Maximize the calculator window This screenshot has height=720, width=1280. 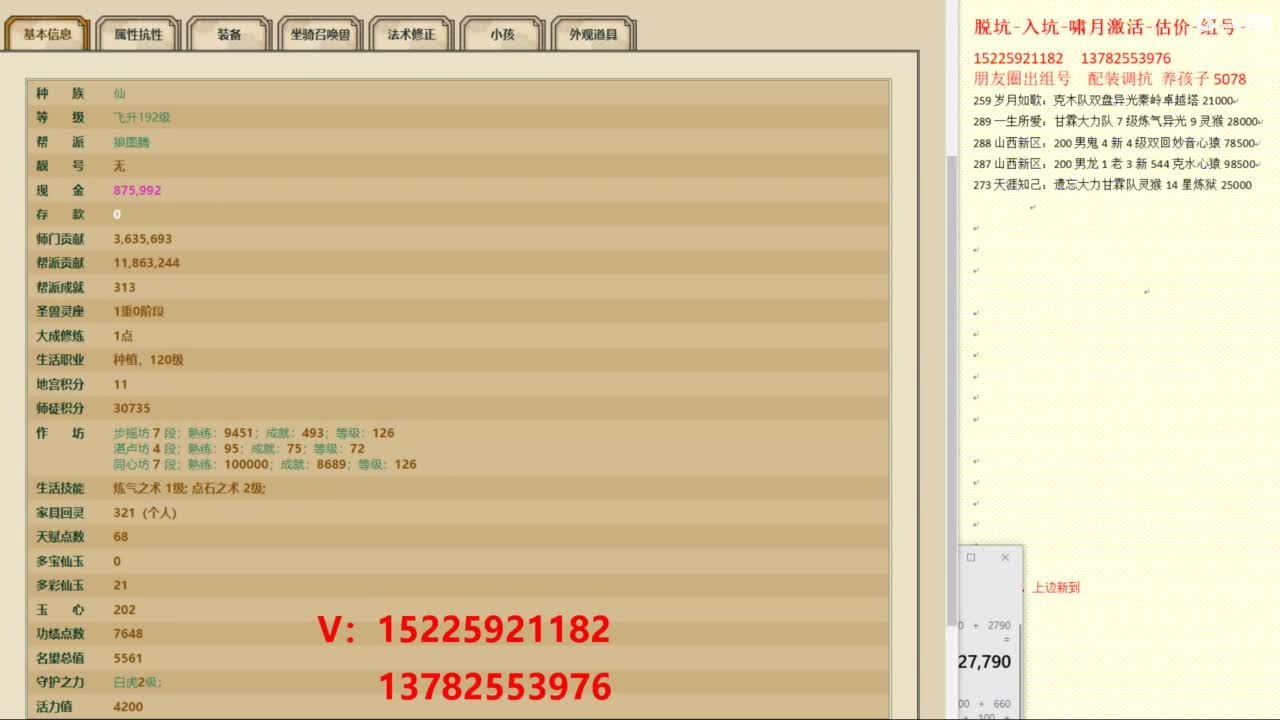click(x=971, y=558)
